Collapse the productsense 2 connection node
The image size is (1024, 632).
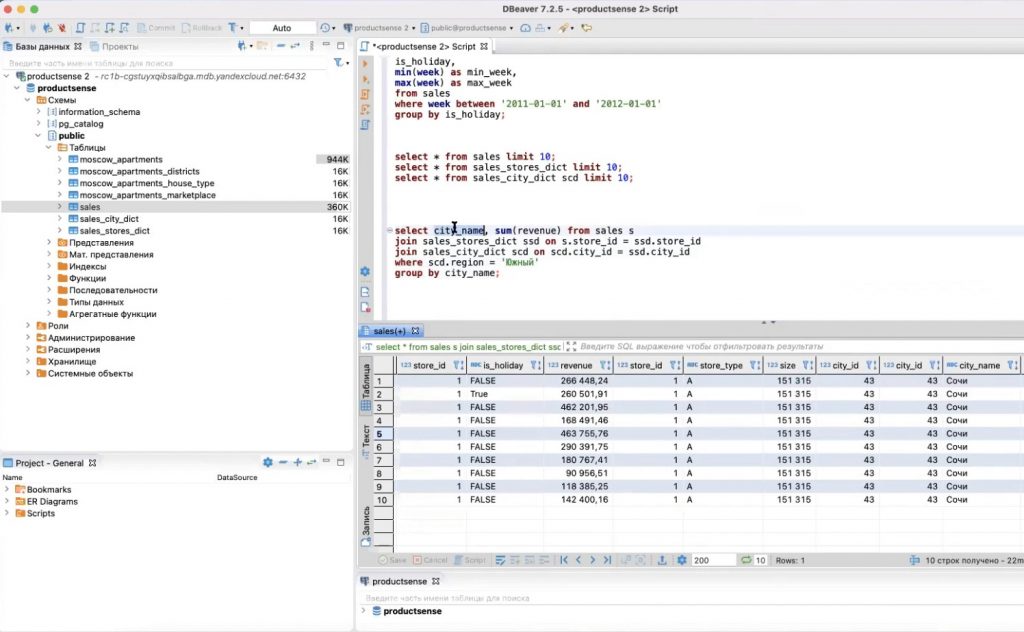pos(7,76)
